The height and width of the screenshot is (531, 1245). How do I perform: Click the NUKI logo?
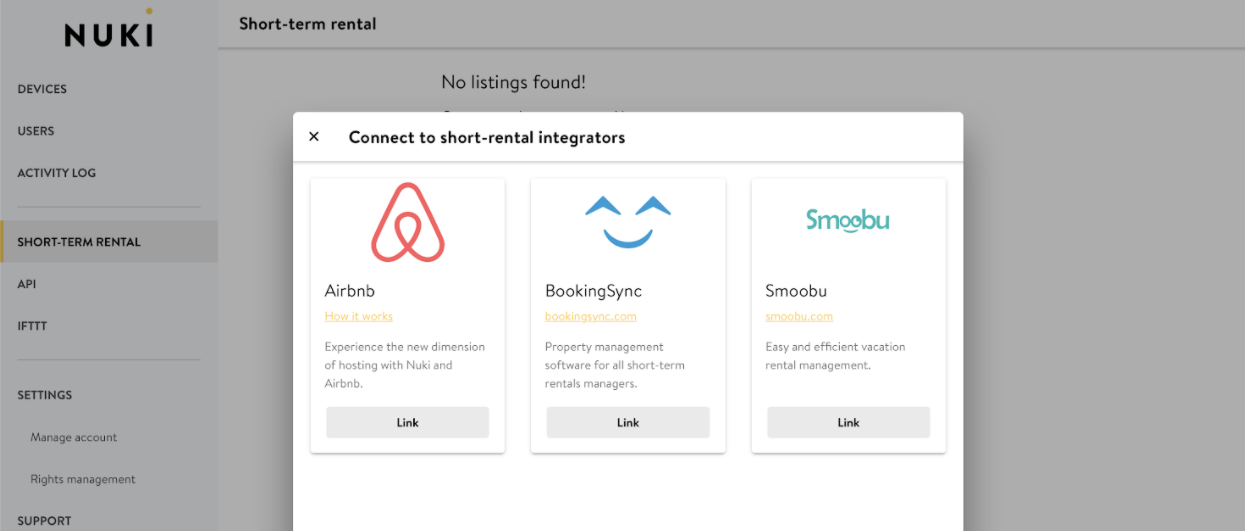[x=108, y=33]
